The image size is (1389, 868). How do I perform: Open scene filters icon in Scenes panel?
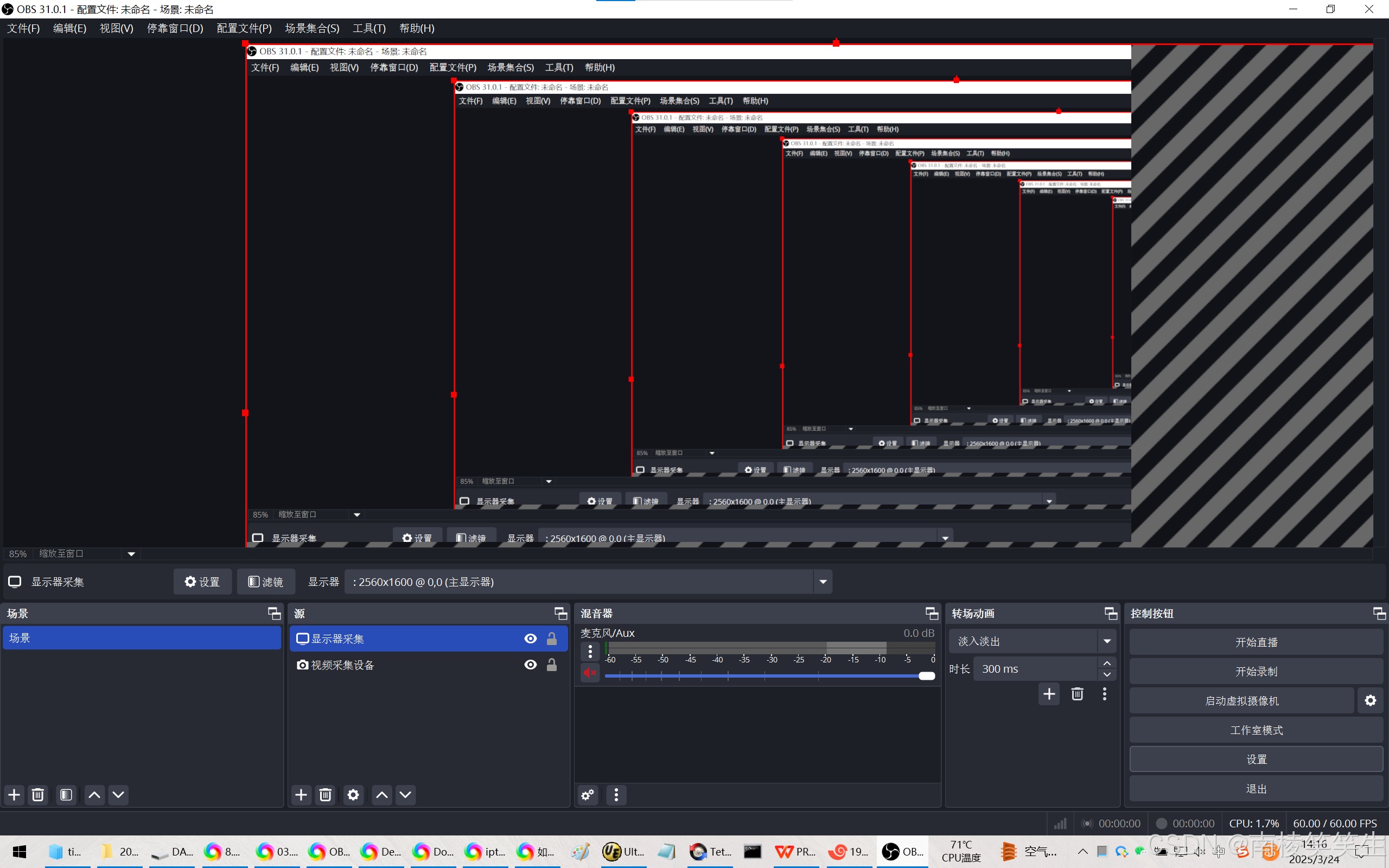pyautogui.click(x=66, y=795)
